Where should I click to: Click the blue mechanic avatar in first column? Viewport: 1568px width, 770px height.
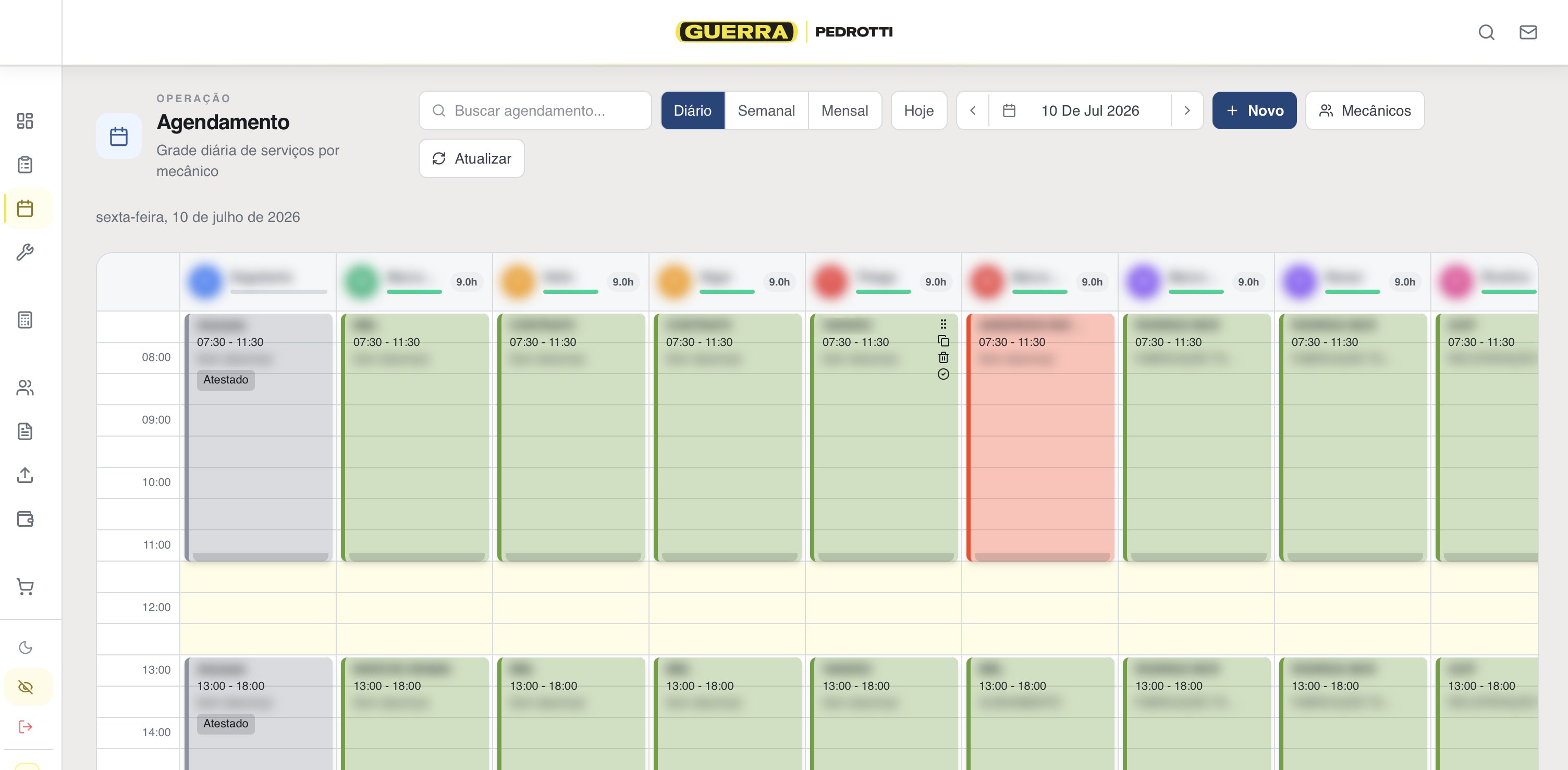pos(204,282)
